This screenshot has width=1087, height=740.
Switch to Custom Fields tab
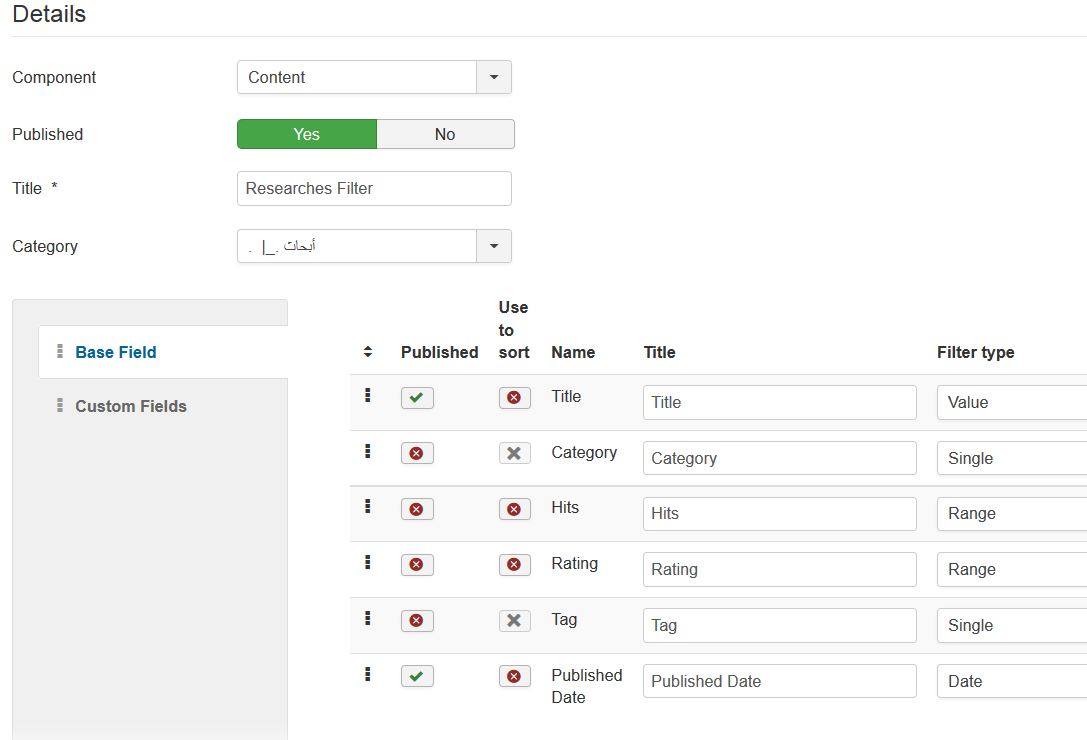tap(131, 406)
